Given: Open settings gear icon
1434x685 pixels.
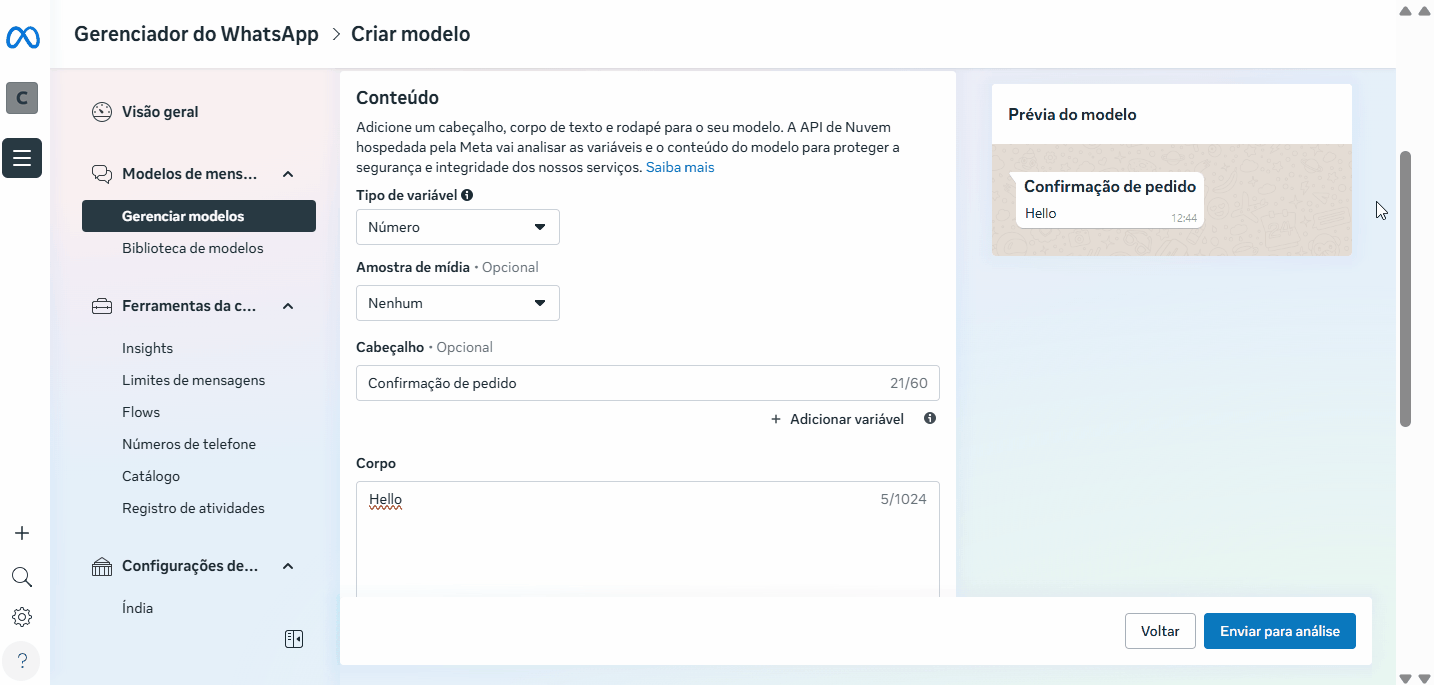Looking at the screenshot, I should point(22,617).
